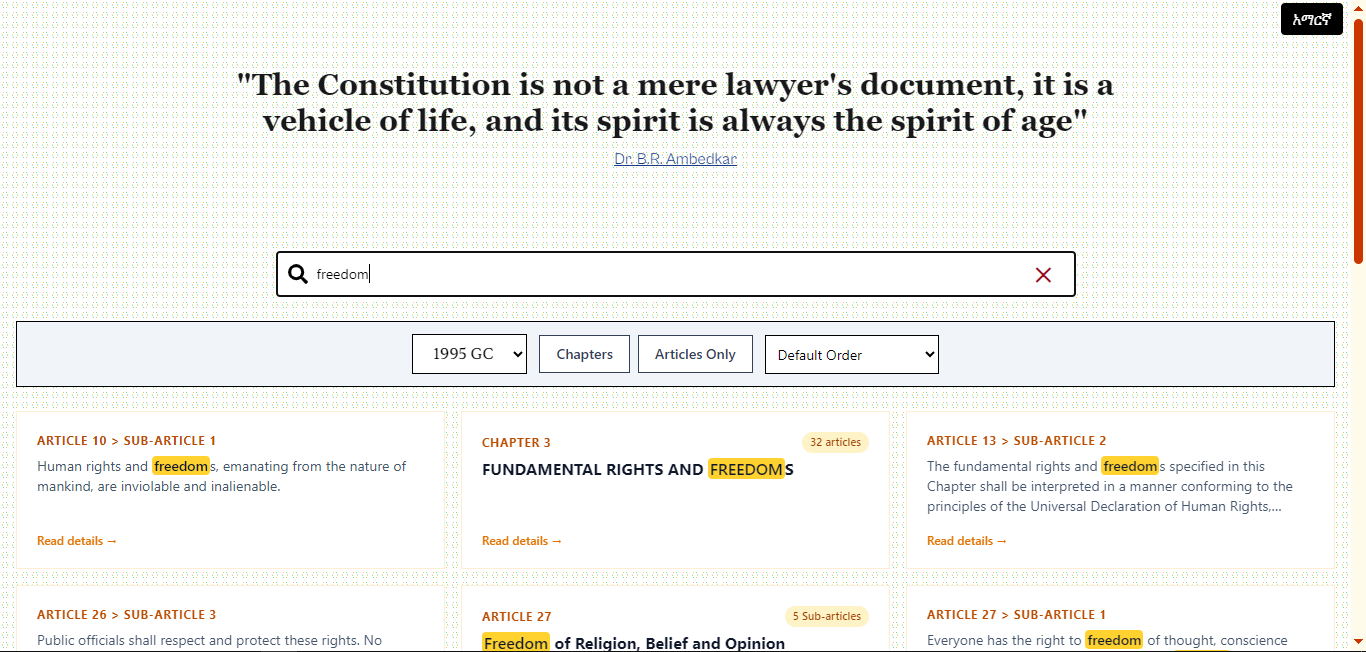Open the 1995 GC year dropdown
This screenshot has width=1366, height=652.
coord(469,354)
